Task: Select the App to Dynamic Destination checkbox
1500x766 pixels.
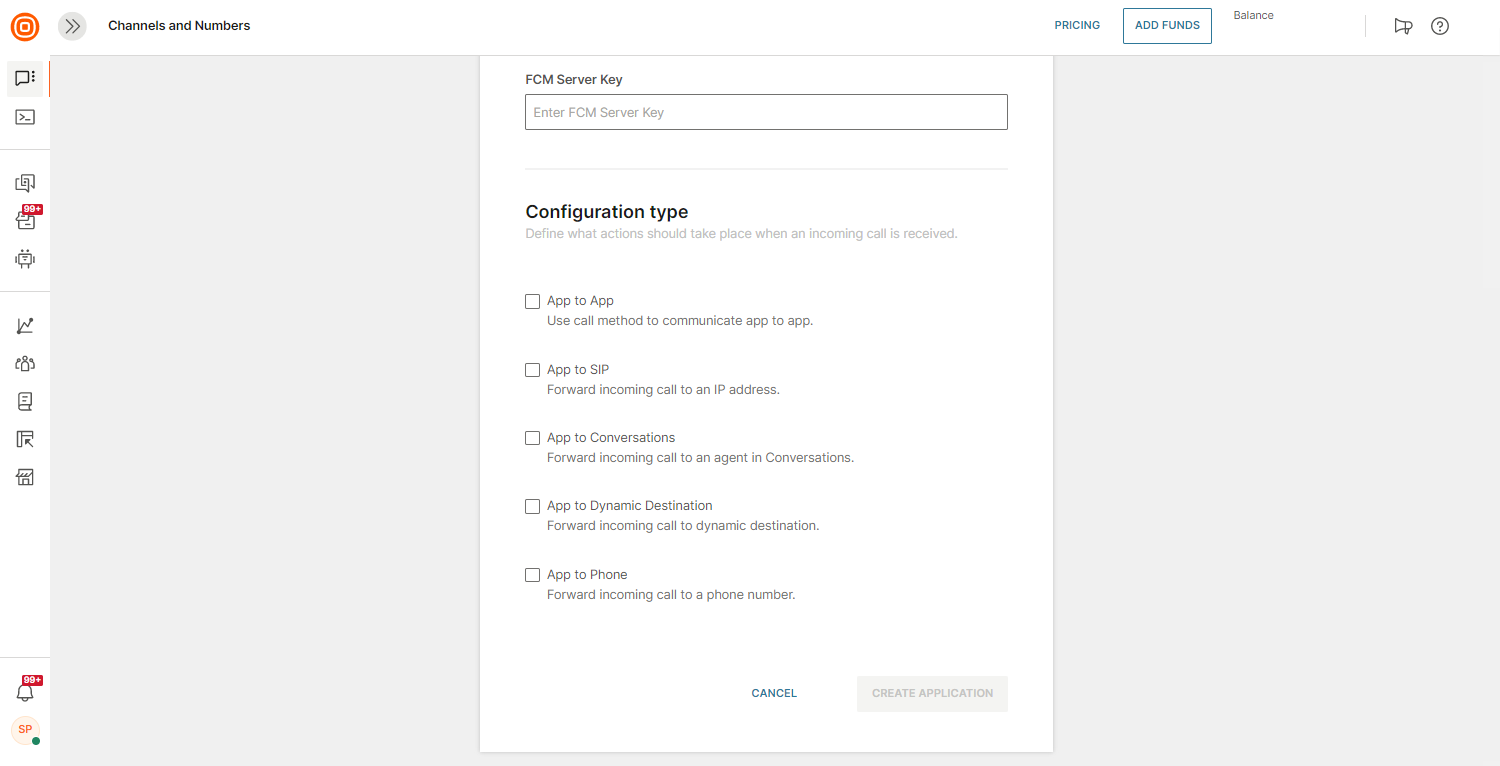Action: (x=533, y=506)
